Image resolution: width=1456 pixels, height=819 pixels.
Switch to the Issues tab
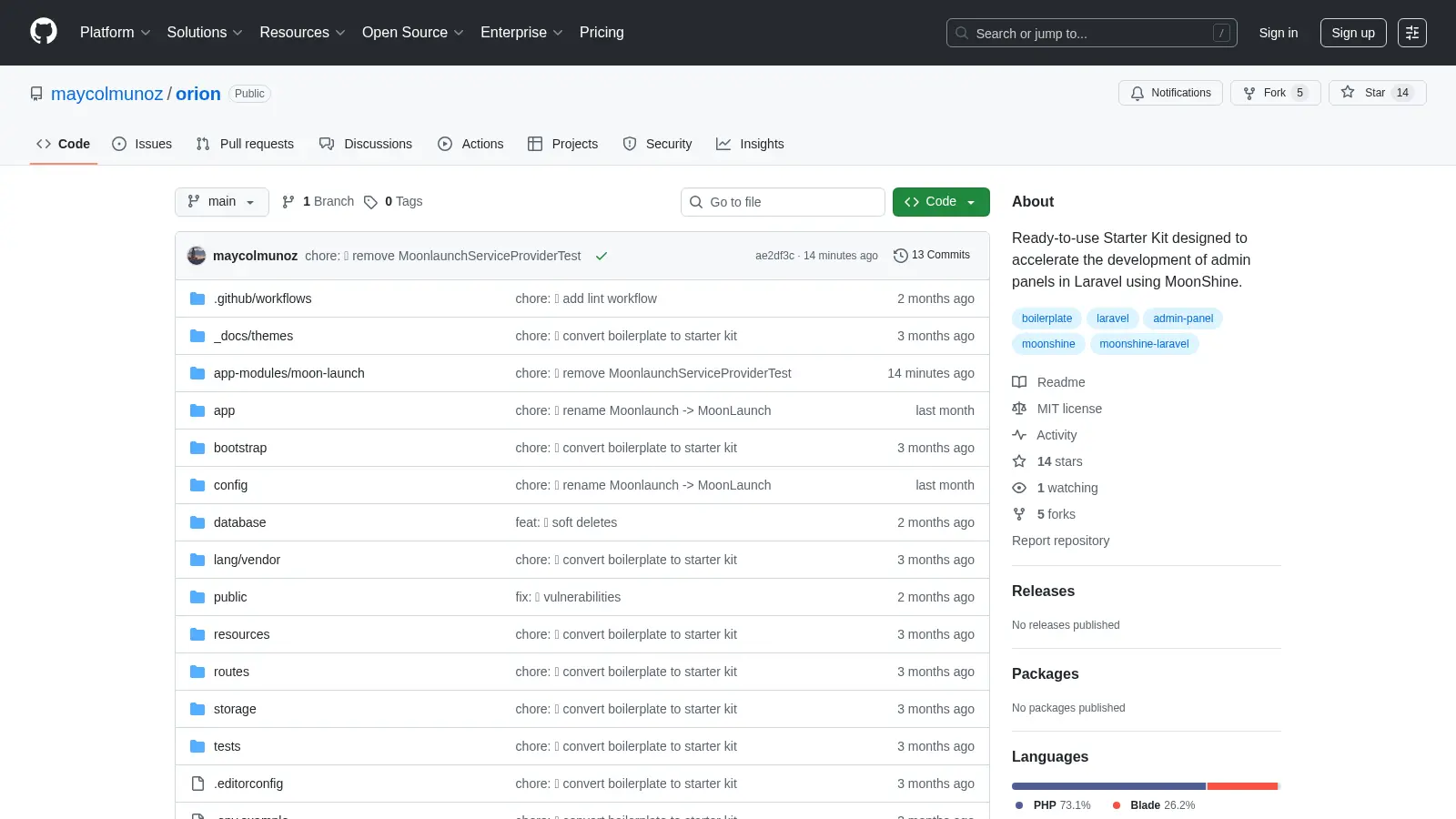click(x=142, y=144)
